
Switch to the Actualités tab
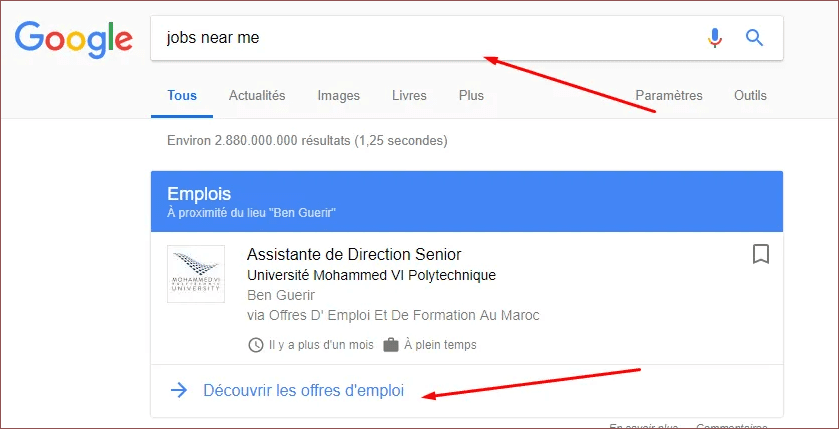(x=257, y=96)
